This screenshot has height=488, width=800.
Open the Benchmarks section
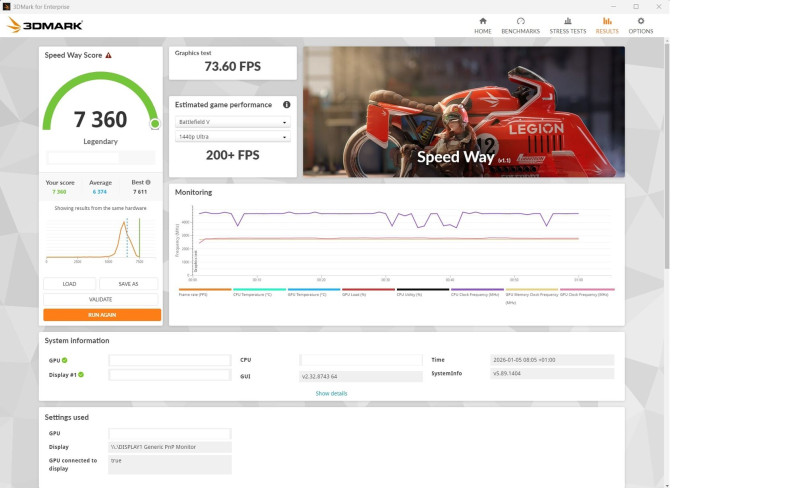click(520, 26)
